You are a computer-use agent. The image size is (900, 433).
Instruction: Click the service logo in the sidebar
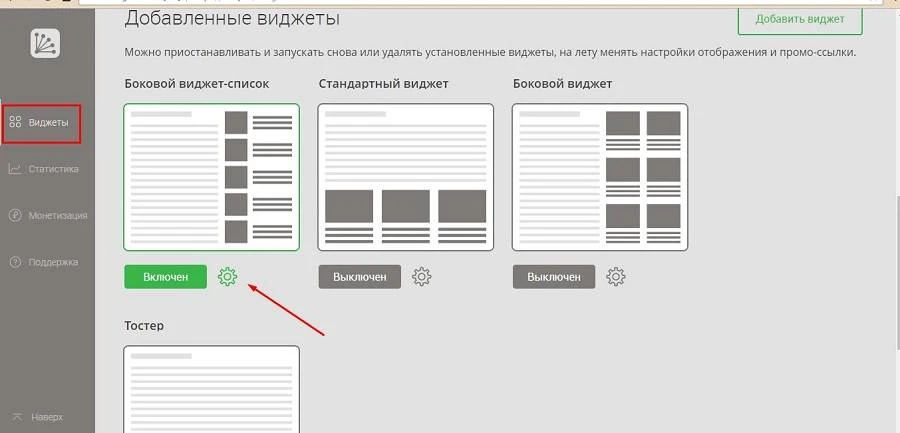[x=45, y=43]
